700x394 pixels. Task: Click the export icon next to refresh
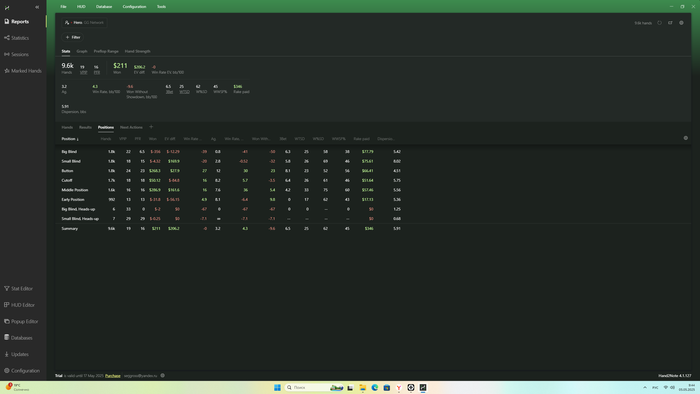coord(670,23)
